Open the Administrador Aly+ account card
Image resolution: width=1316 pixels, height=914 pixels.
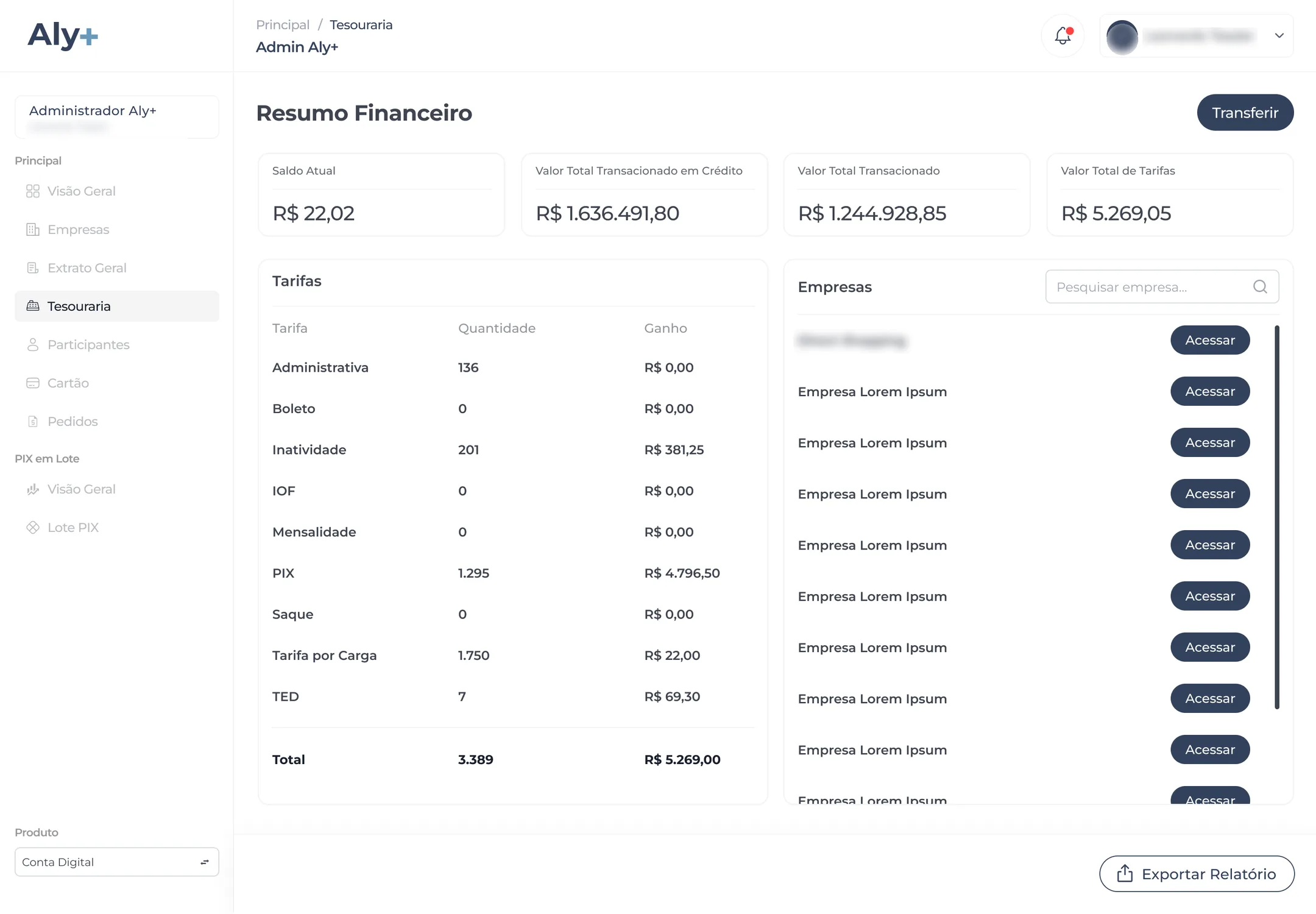[117, 116]
